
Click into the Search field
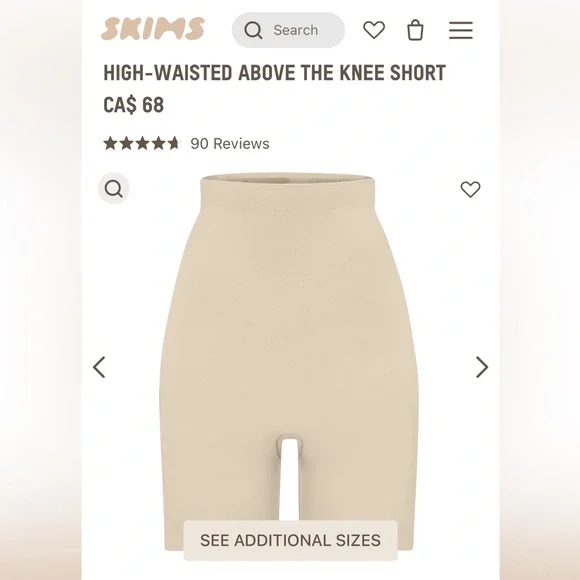(288, 30)
